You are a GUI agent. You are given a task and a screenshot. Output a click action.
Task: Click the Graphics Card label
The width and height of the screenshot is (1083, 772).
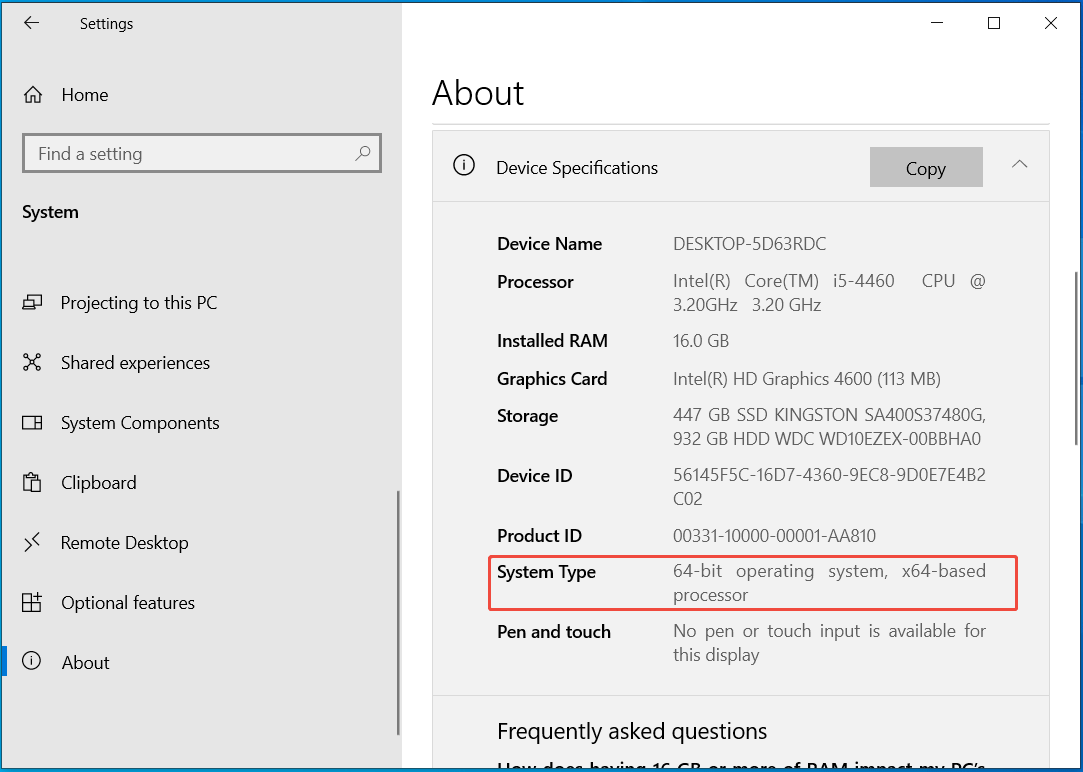pos(552,378)
